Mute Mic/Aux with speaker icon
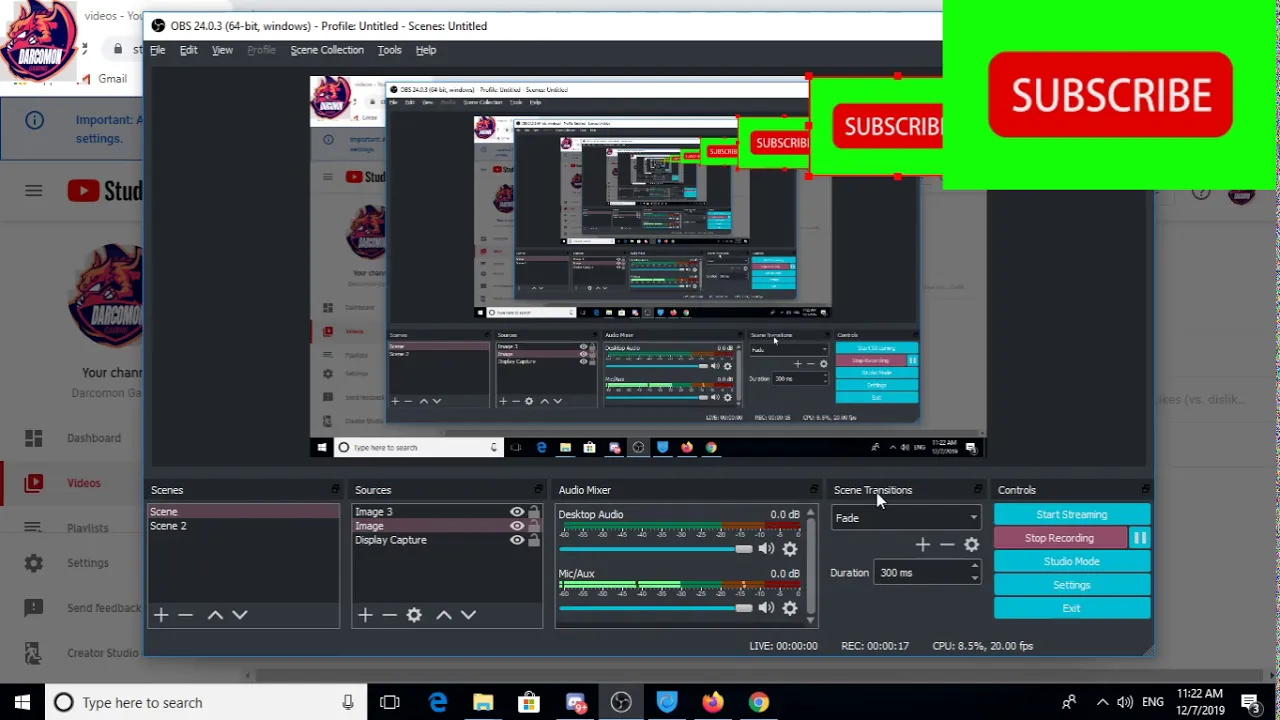Image resolution: width=1280 pixels, height=720 pixels. click(x=766, y=608)
